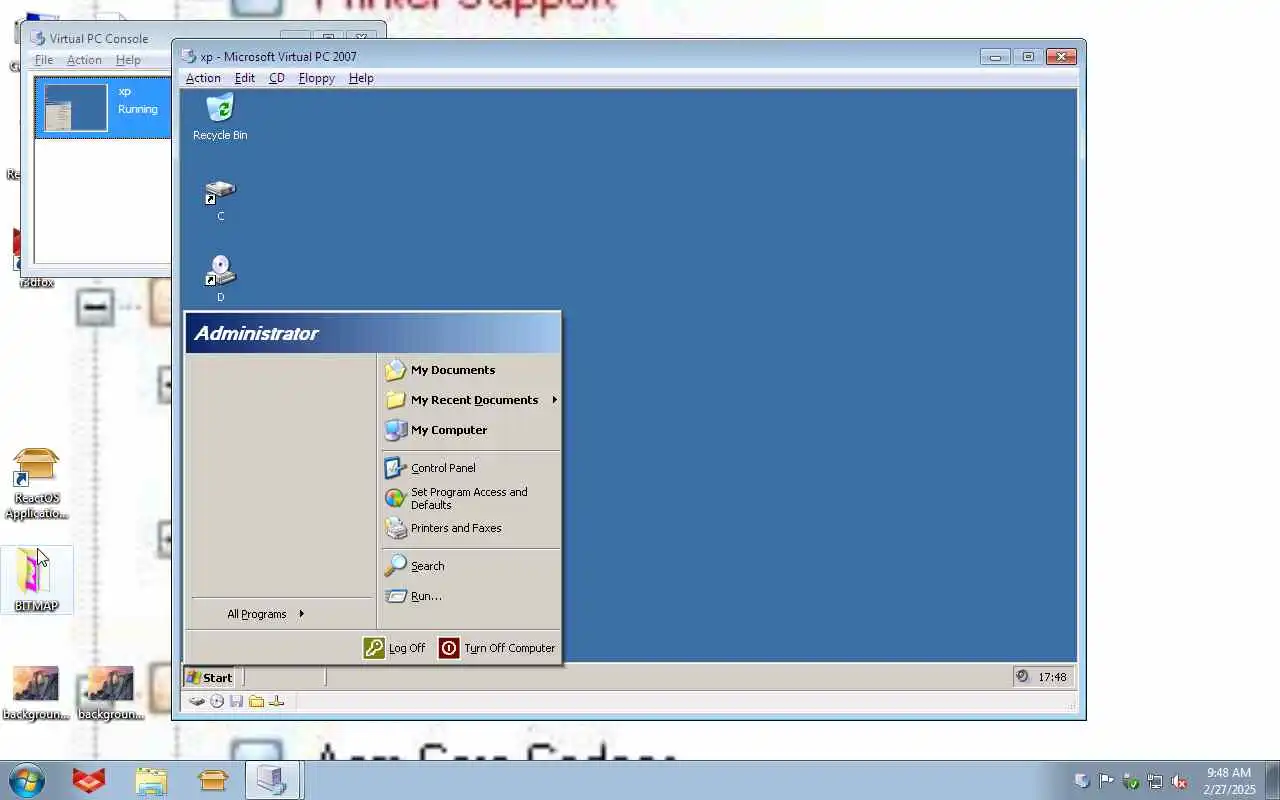Viewport: 1280px width, 800px height.
Task: Click Log Off button
Action: coord(395,648)
